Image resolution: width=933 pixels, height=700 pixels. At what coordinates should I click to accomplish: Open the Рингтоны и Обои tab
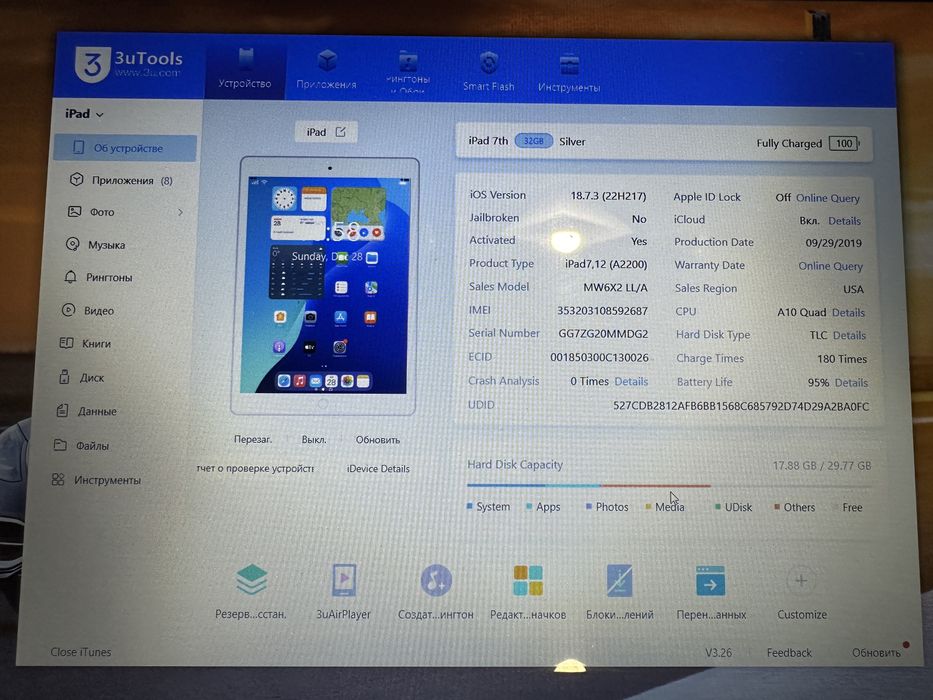pyautogui.click(x=408, y=71)
